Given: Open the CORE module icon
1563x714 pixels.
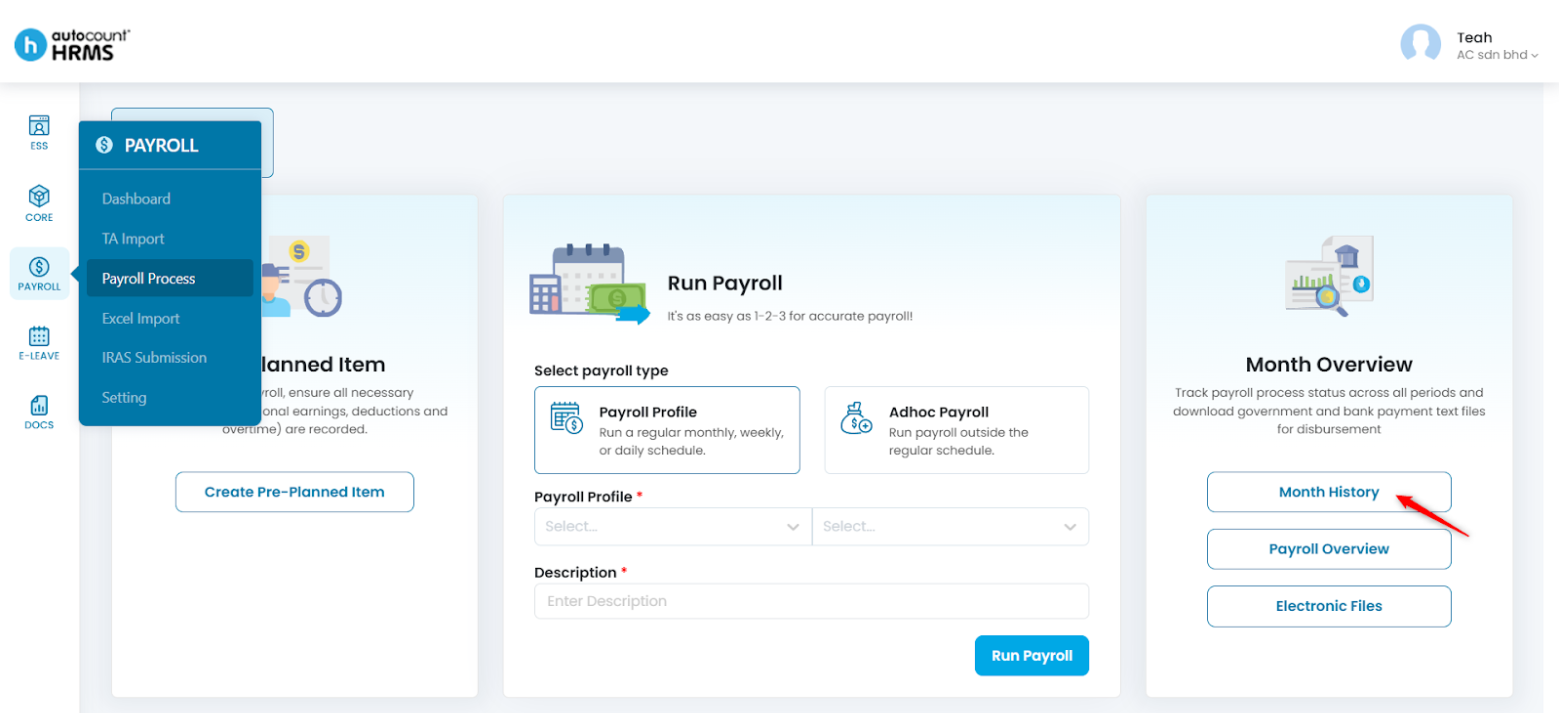Looking at the screenshot, I should 39,203.
